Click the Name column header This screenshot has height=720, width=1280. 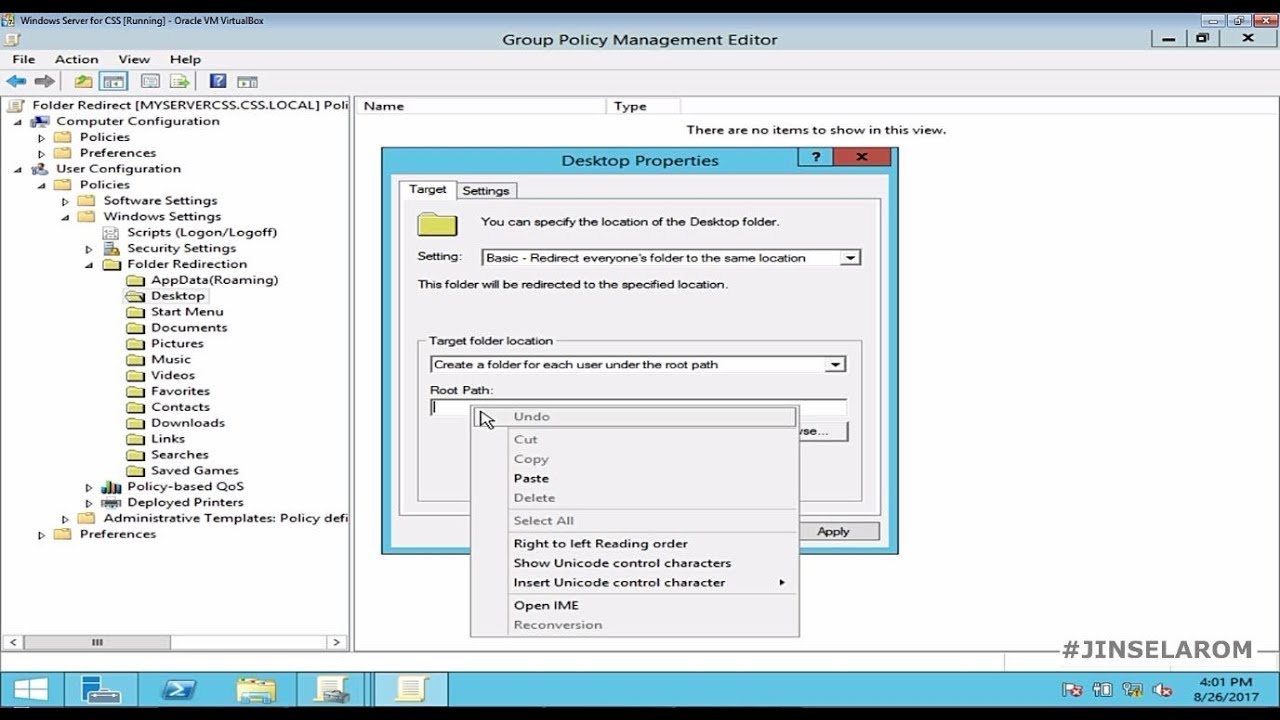[481, 106]
